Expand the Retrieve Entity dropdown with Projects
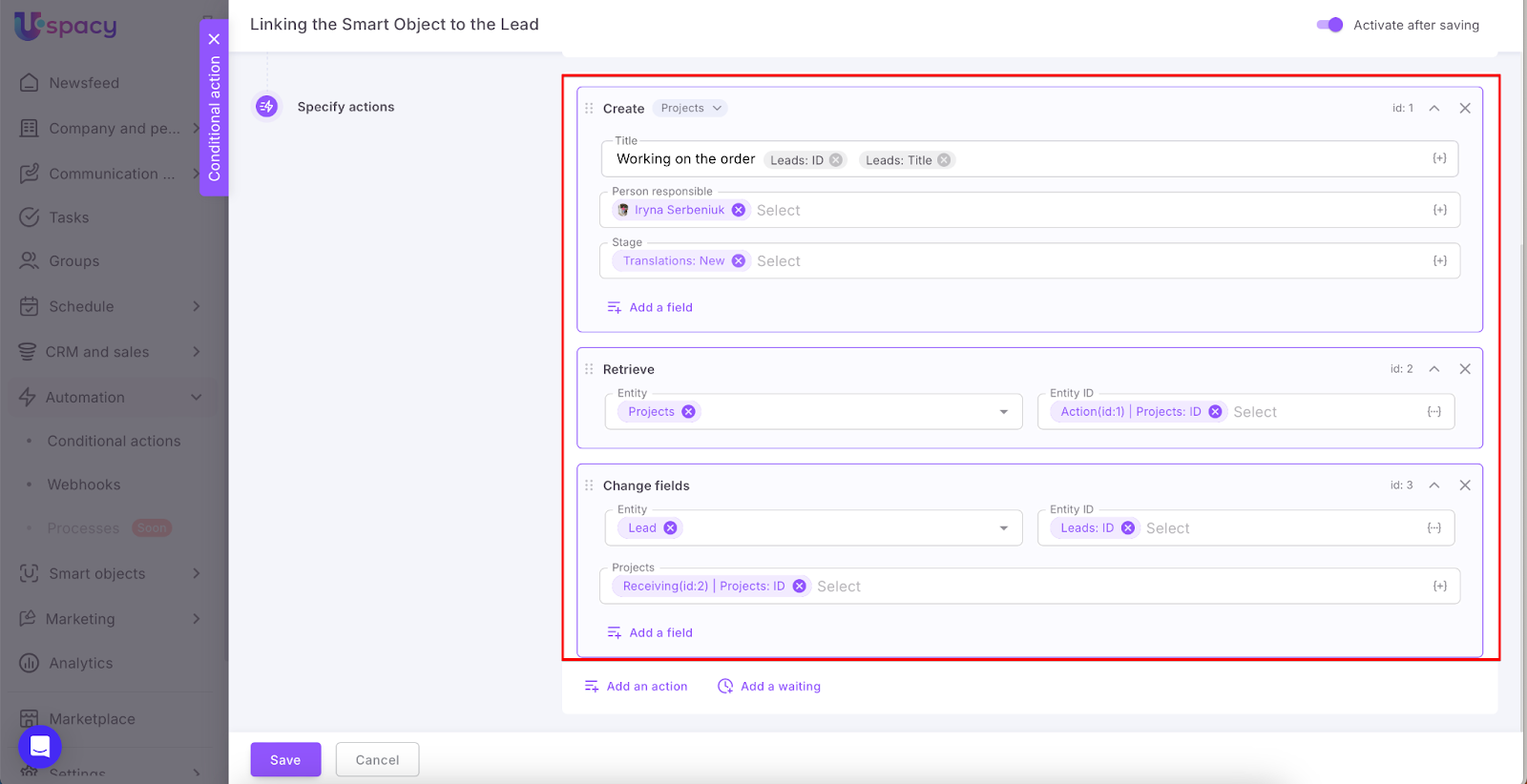The width and height of the screenshot is (1527, 784). click(x=1003, y=412)
